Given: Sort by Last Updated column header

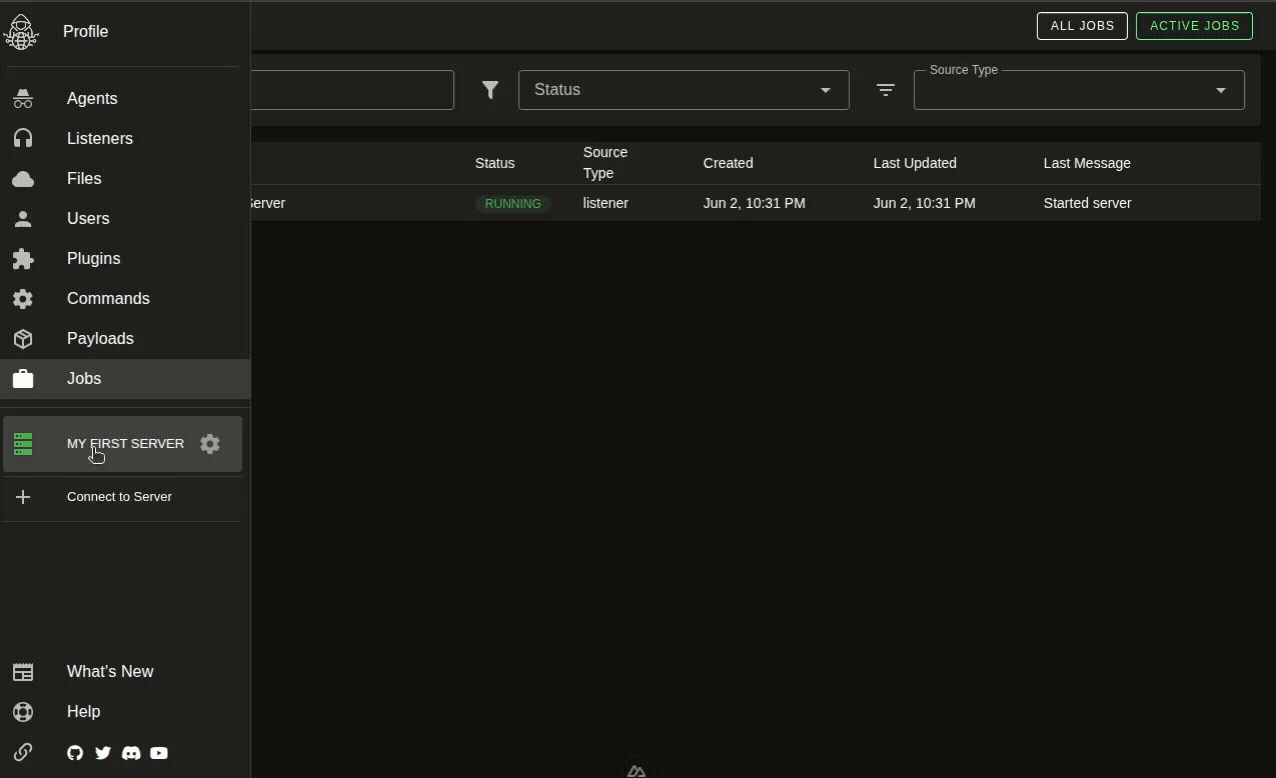Looking at the screenshot, I should 915,163.
